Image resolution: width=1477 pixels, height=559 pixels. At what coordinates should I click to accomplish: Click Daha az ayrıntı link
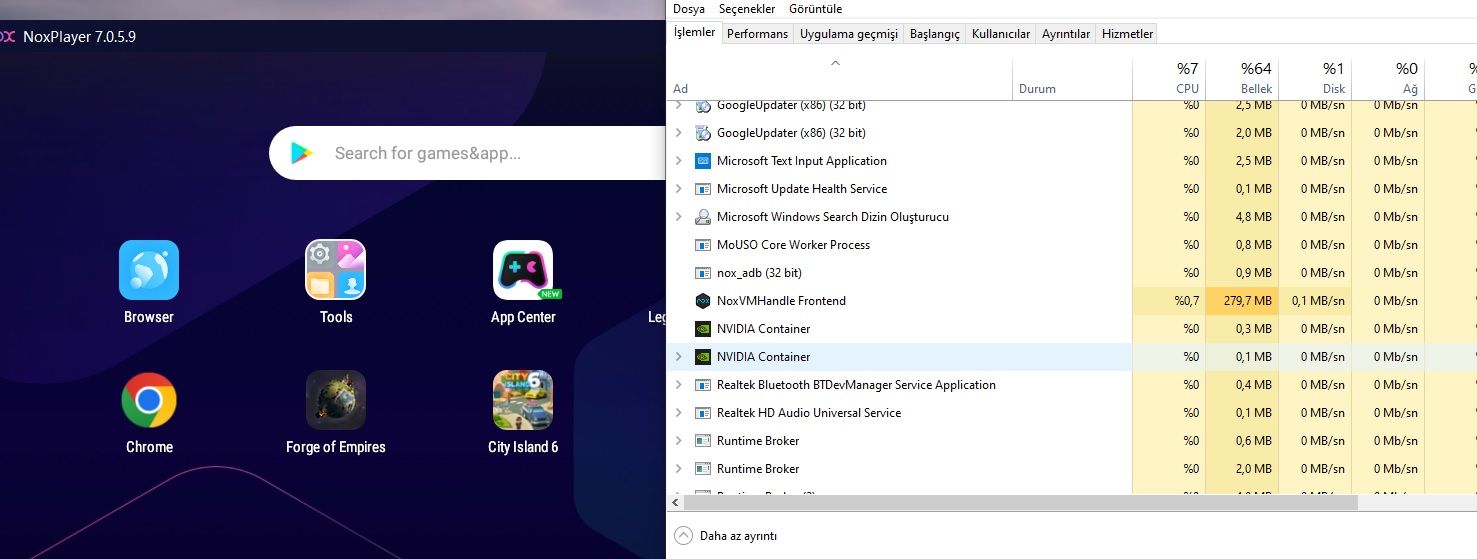click(x=738, y=536)
